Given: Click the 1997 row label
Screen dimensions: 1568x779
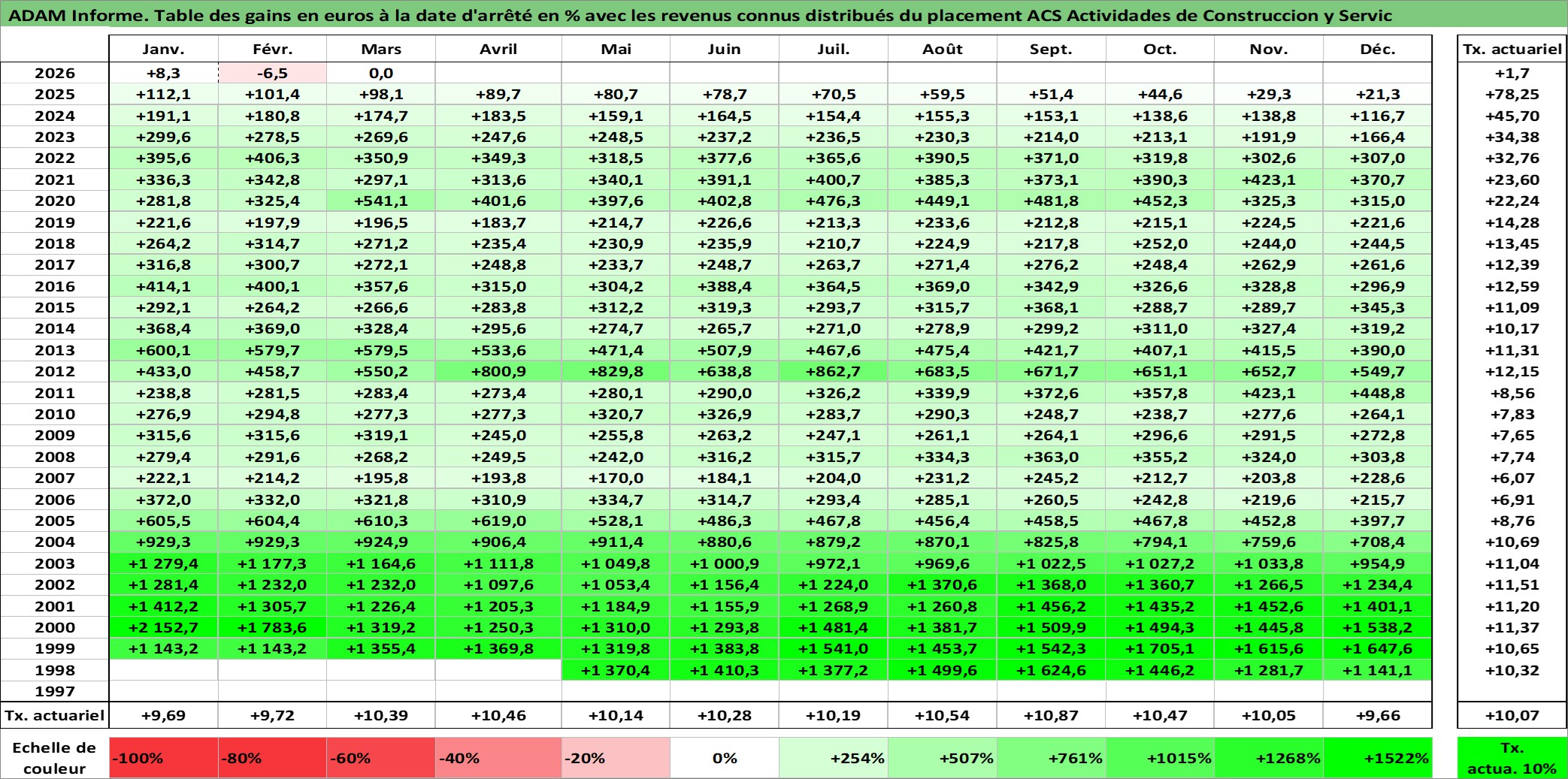Looking at the screenshot, I should tap(55, 691).
